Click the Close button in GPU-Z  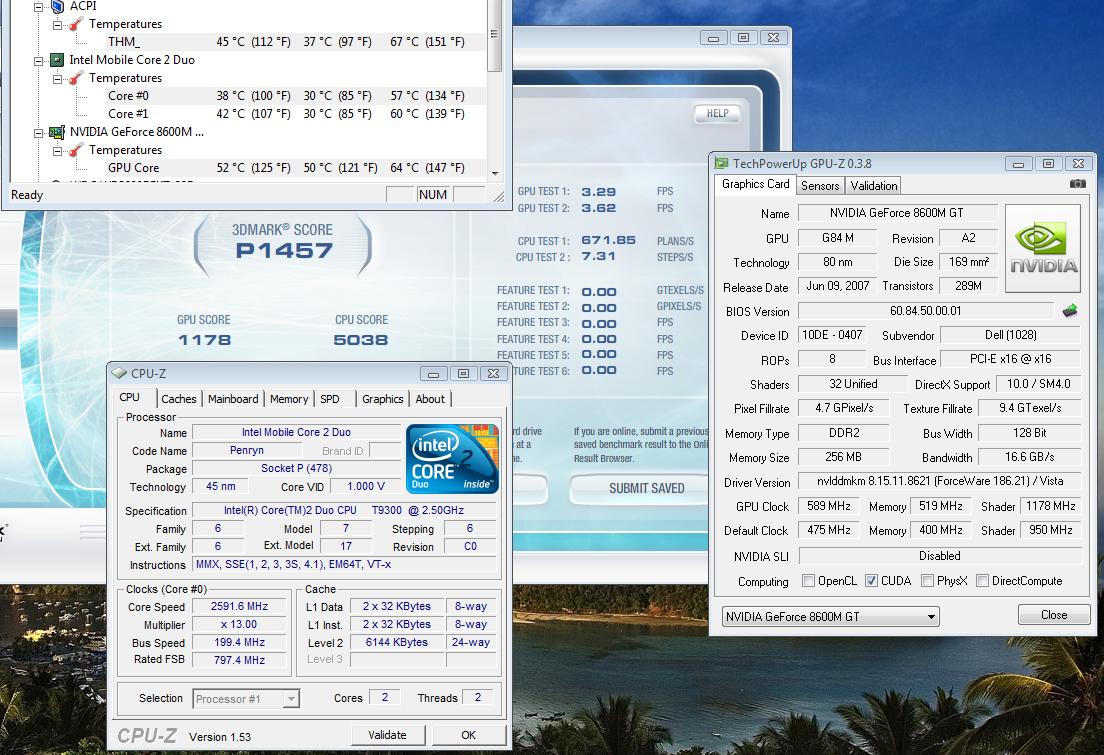pos(1054,615)
